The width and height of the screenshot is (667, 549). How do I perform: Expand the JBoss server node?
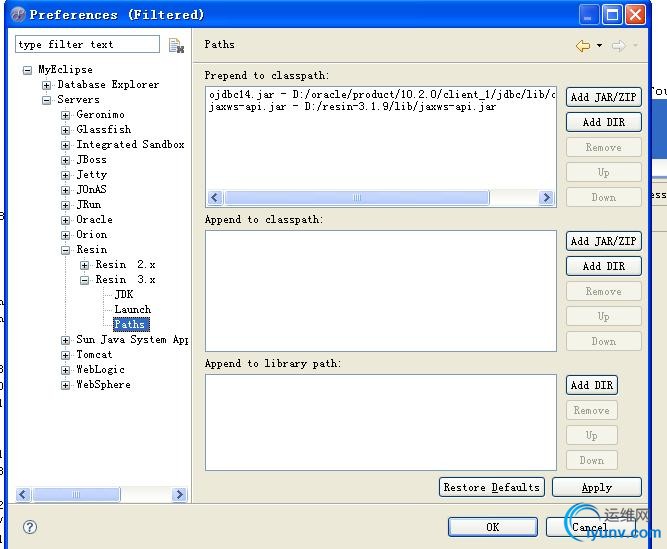(x=66, y=160)
